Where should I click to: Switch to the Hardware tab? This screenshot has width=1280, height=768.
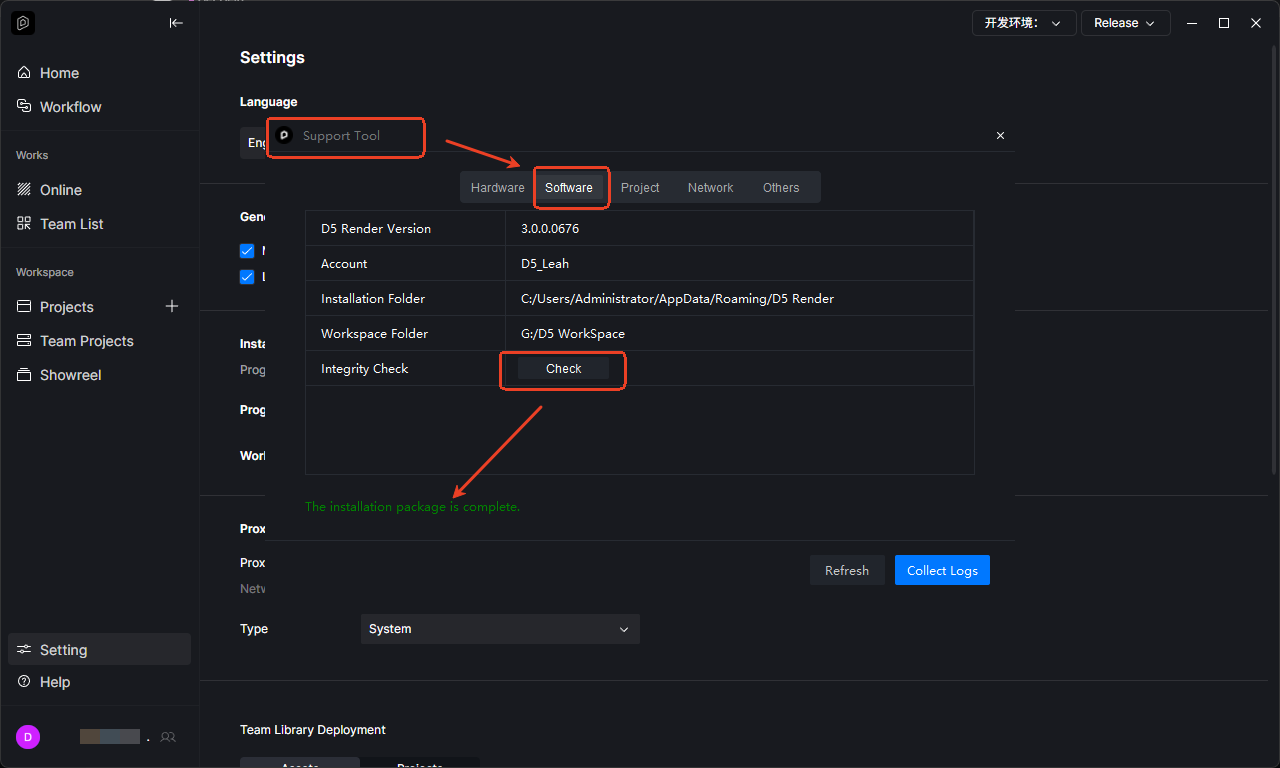coord(497,188)
